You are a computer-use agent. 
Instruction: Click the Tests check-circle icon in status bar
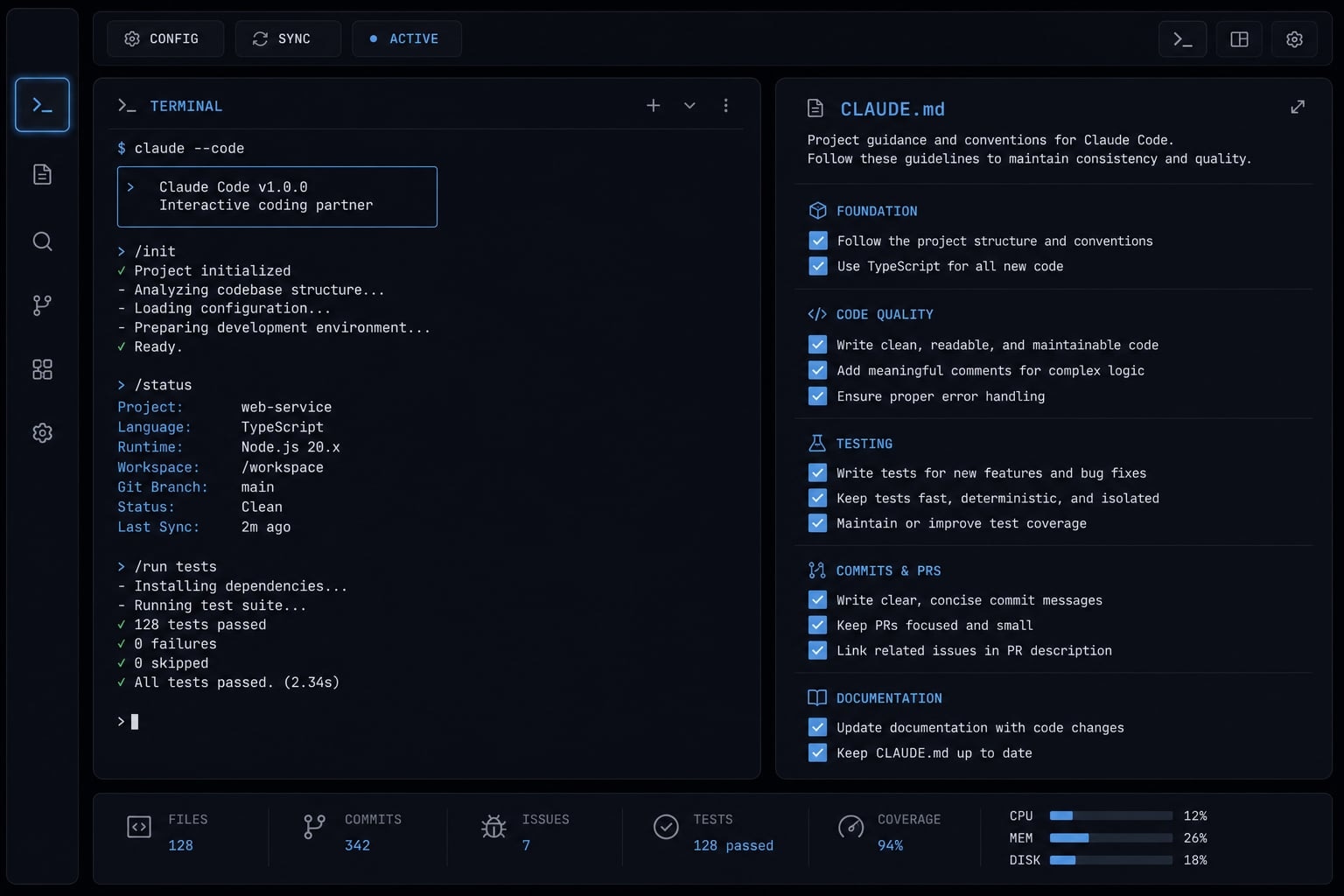click(666, 827)
